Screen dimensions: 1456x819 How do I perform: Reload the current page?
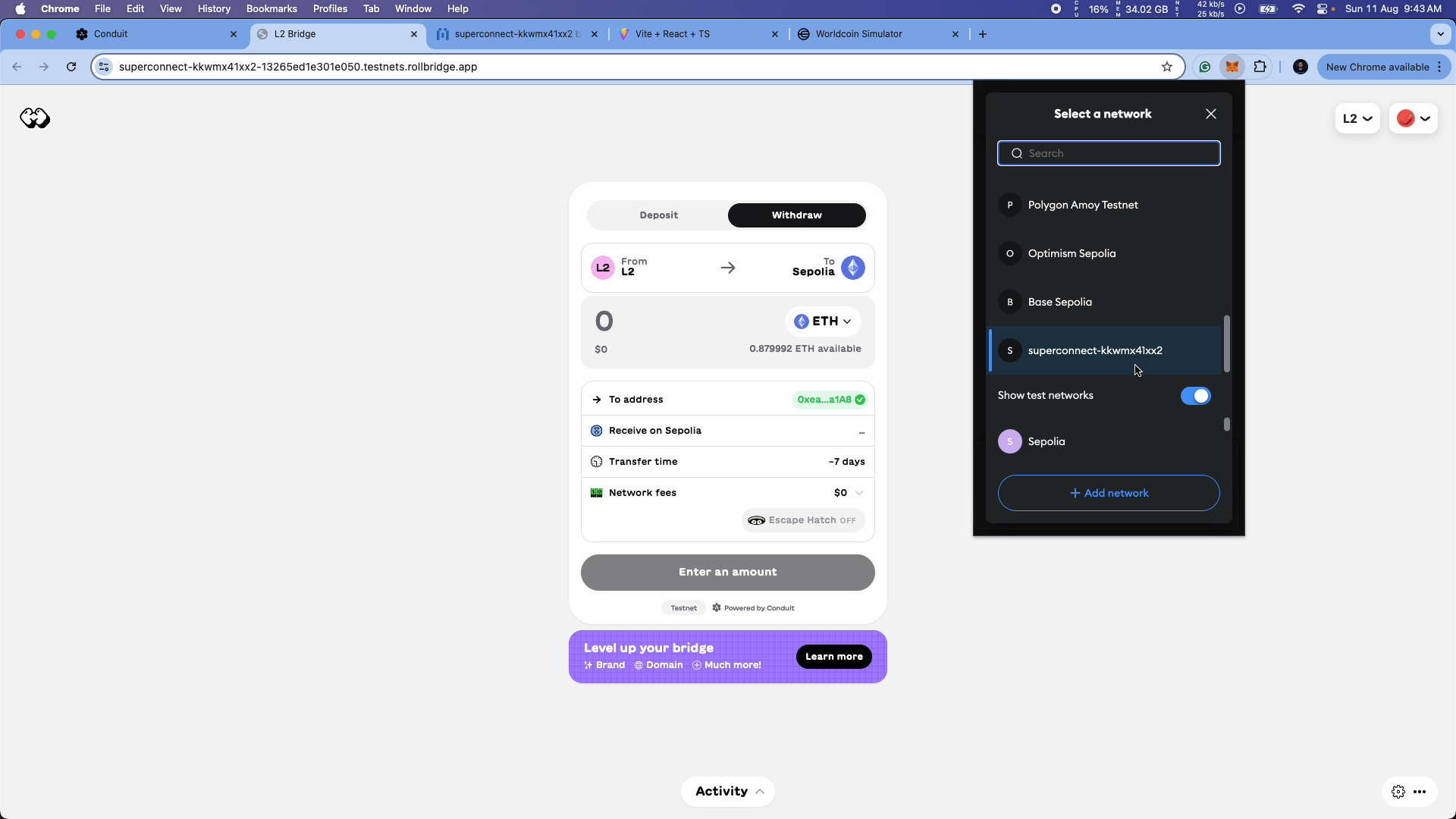pyautogui.click(x=71, y=67)
